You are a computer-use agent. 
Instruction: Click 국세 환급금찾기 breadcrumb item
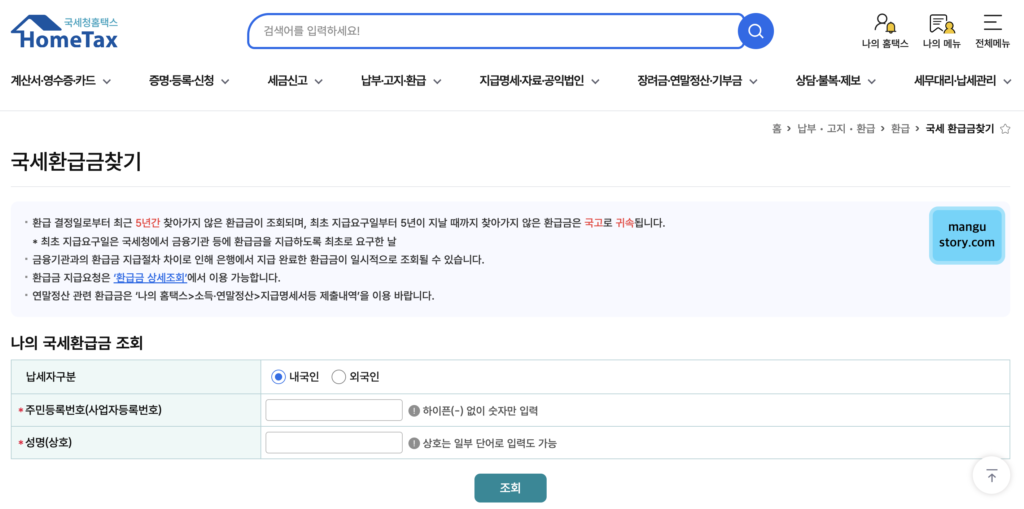click(x=959, y=129)
